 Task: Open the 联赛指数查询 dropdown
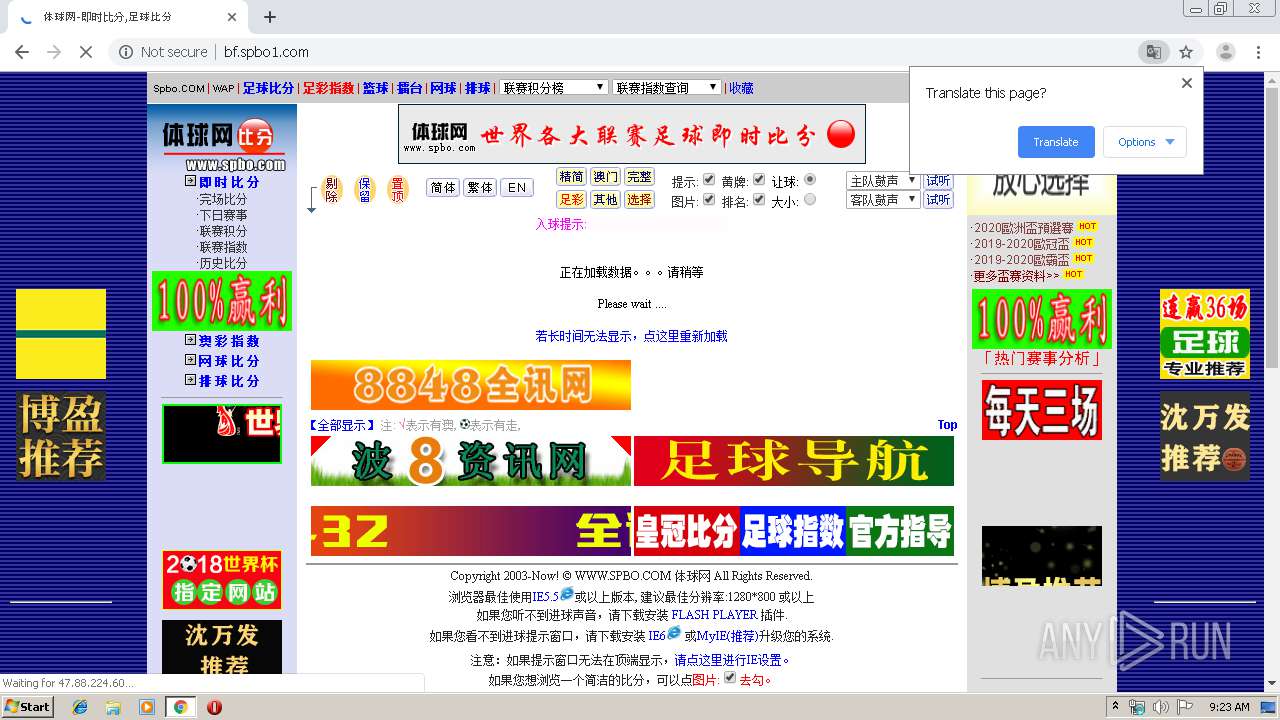(666, 87)
